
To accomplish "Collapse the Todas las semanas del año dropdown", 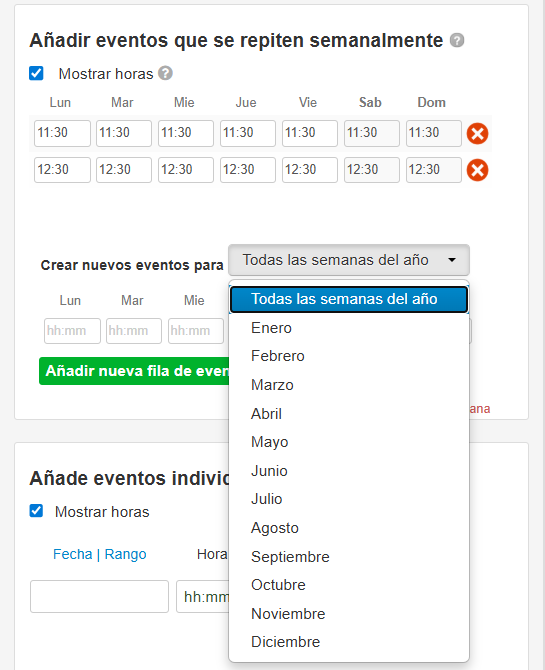I will coord(349,260).
